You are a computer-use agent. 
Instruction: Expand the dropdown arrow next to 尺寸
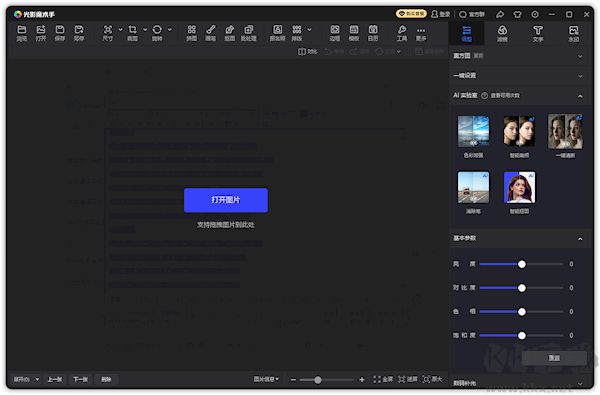click(120, 29)
